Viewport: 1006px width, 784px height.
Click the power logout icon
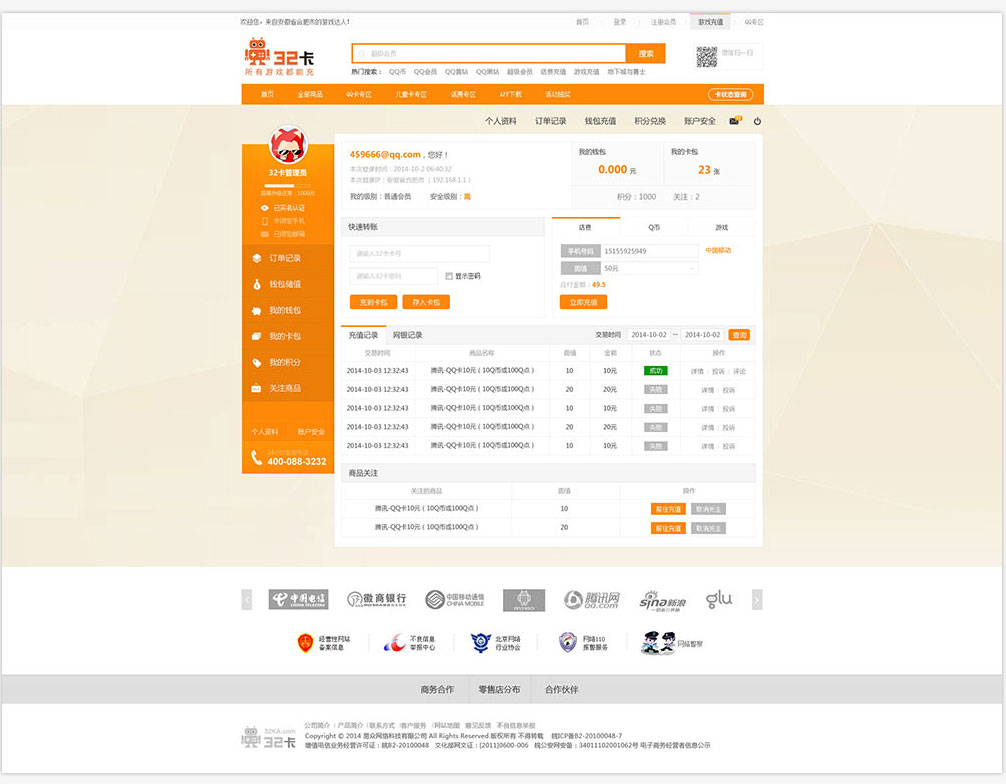pos(757,121)
